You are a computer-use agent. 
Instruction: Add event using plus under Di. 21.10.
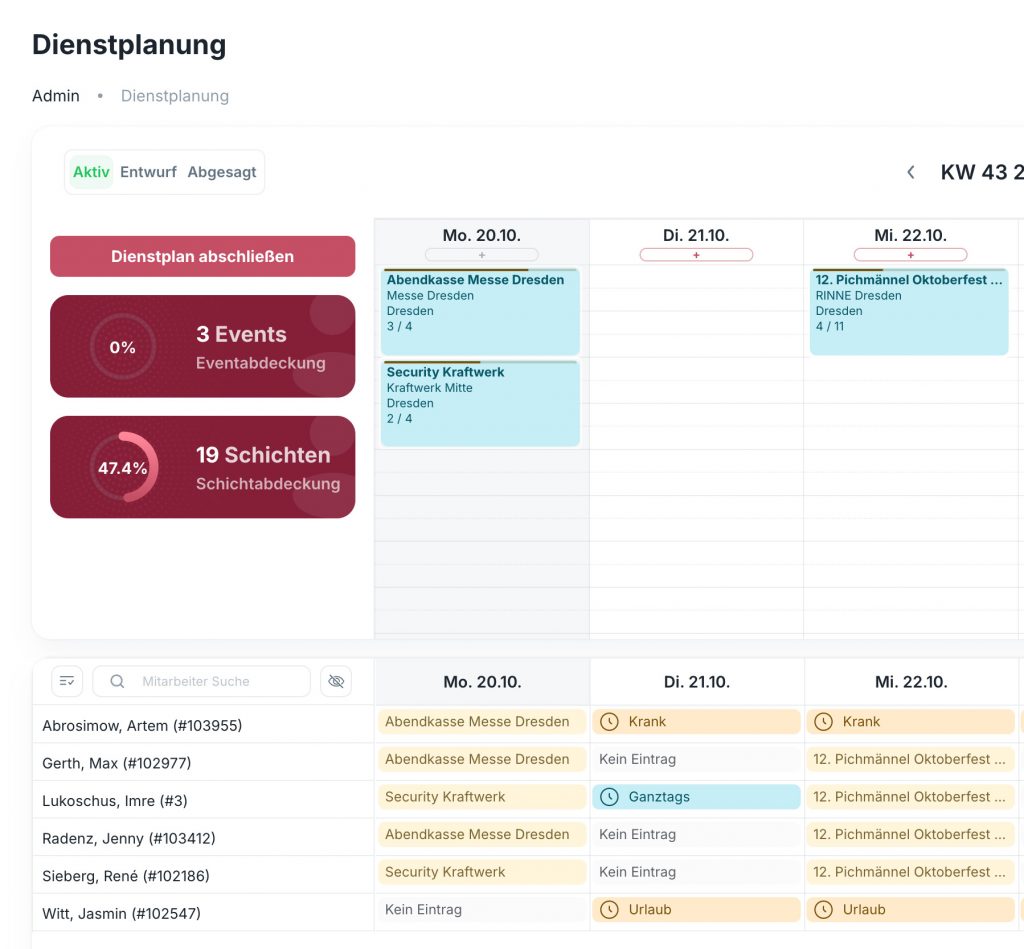tap(696, 255)
